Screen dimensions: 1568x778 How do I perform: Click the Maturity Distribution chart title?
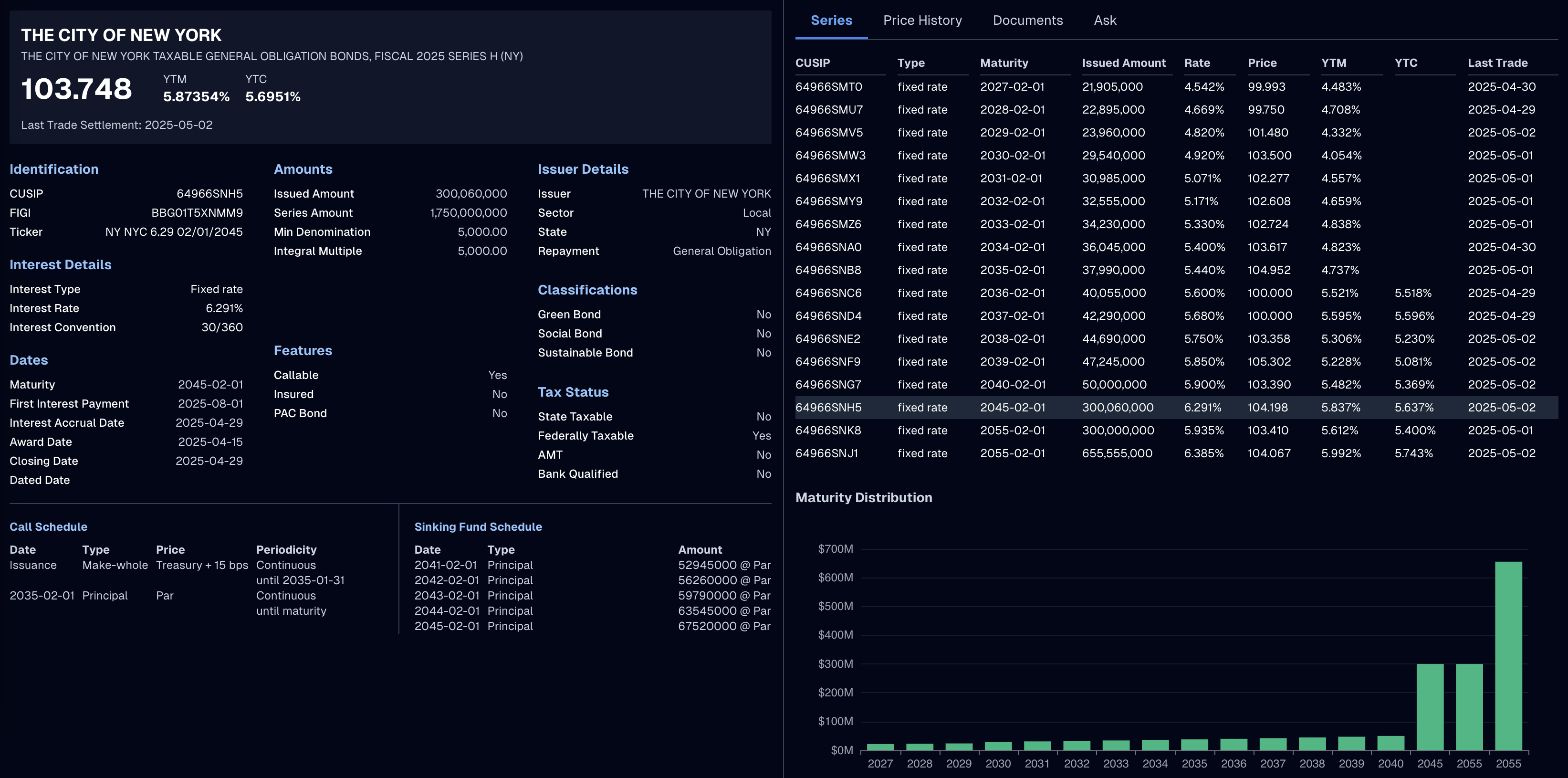click(864, 497)
